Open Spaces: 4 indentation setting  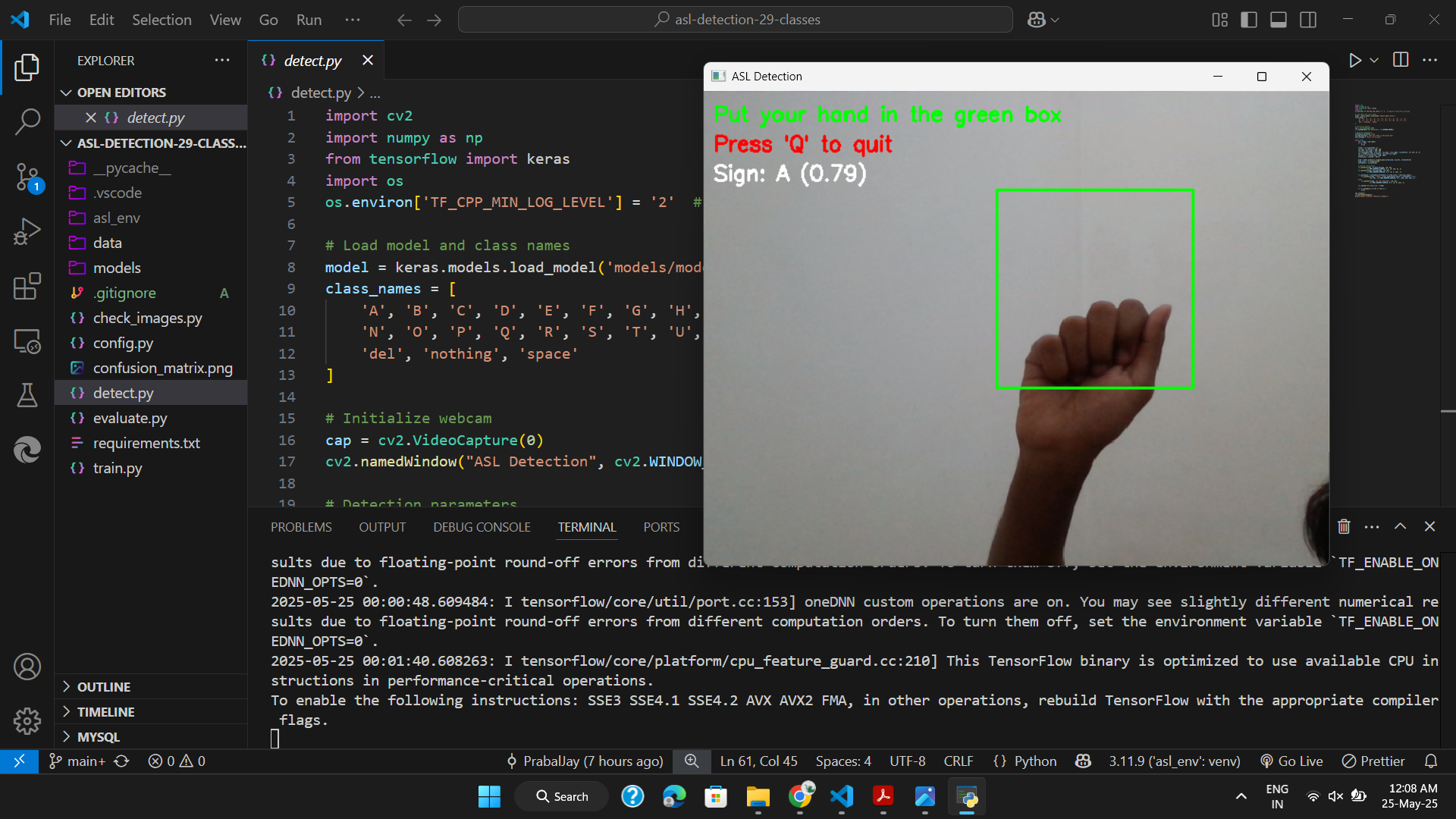click(843, 761)
